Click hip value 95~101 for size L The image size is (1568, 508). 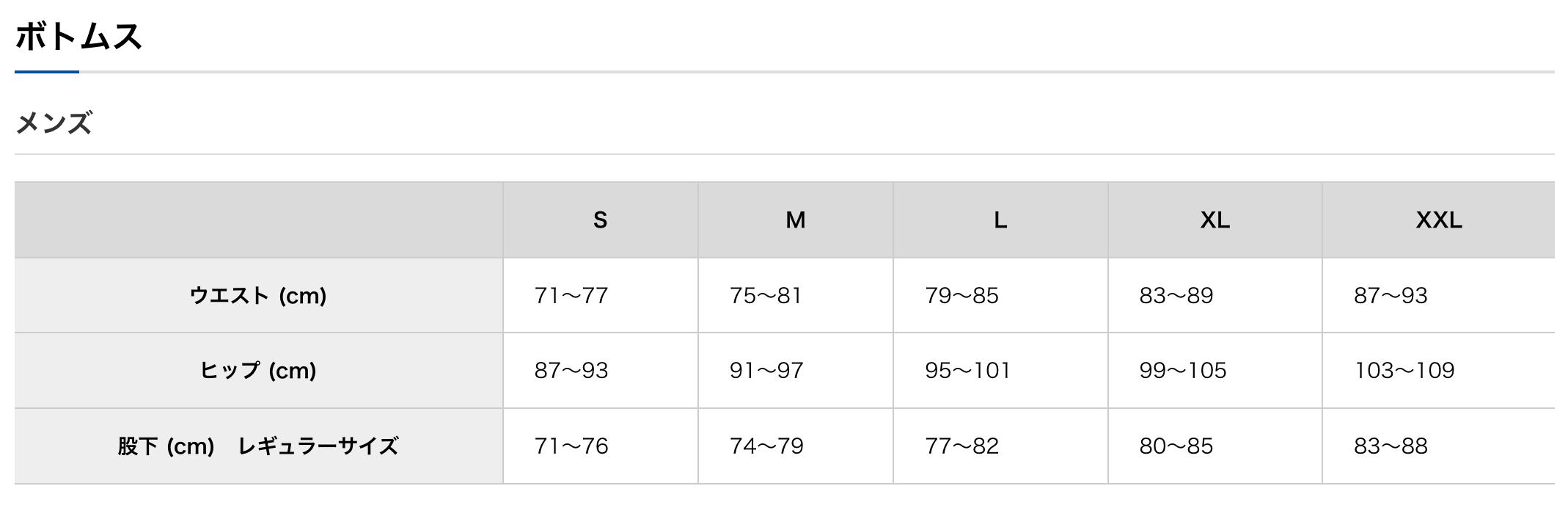967,371
